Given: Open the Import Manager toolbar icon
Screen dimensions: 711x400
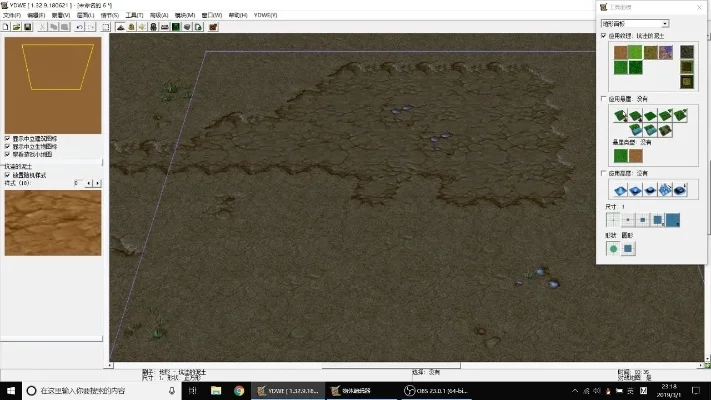Looking at the screenshot, I should (198, 27).
